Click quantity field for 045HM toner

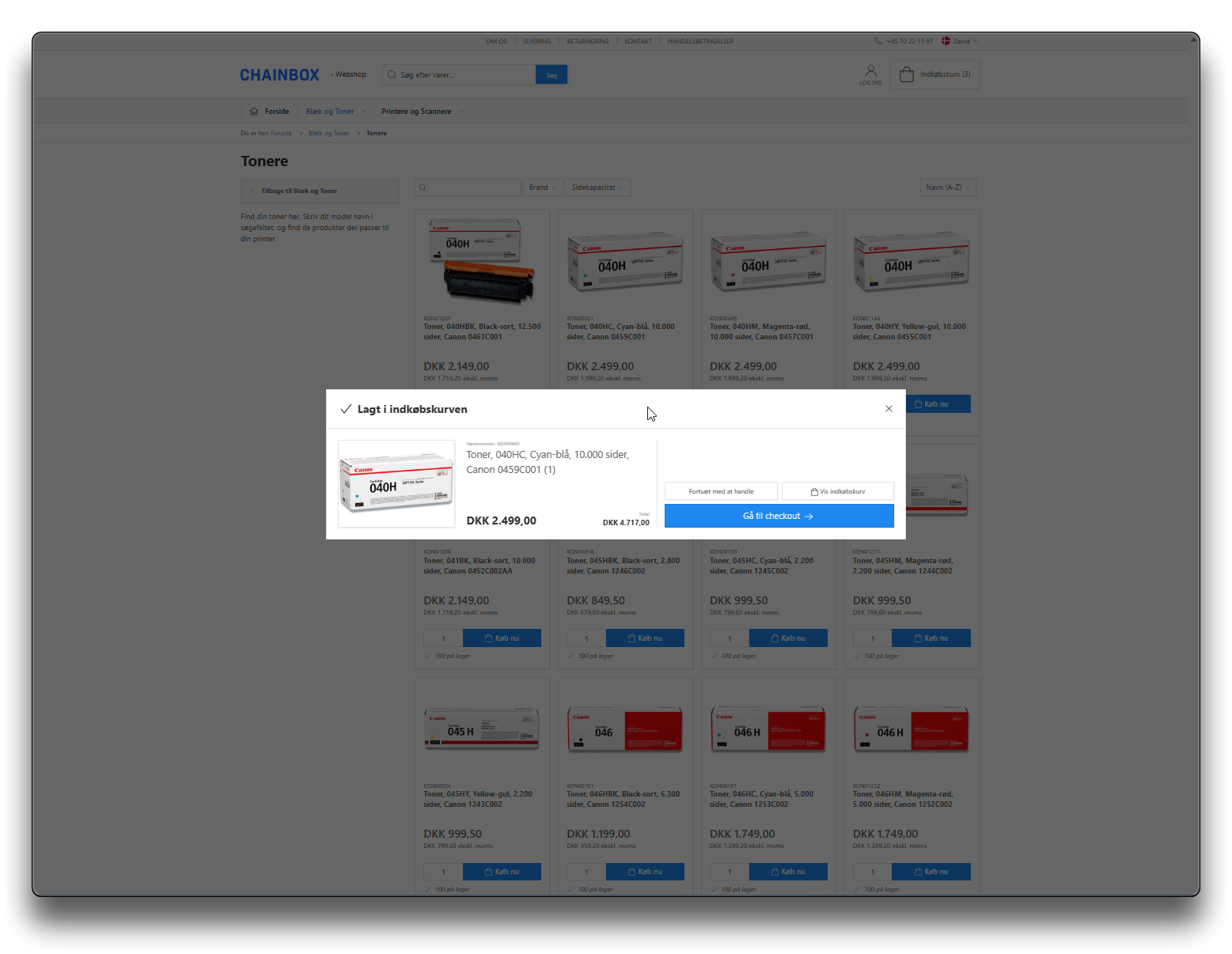click(873, 638)
